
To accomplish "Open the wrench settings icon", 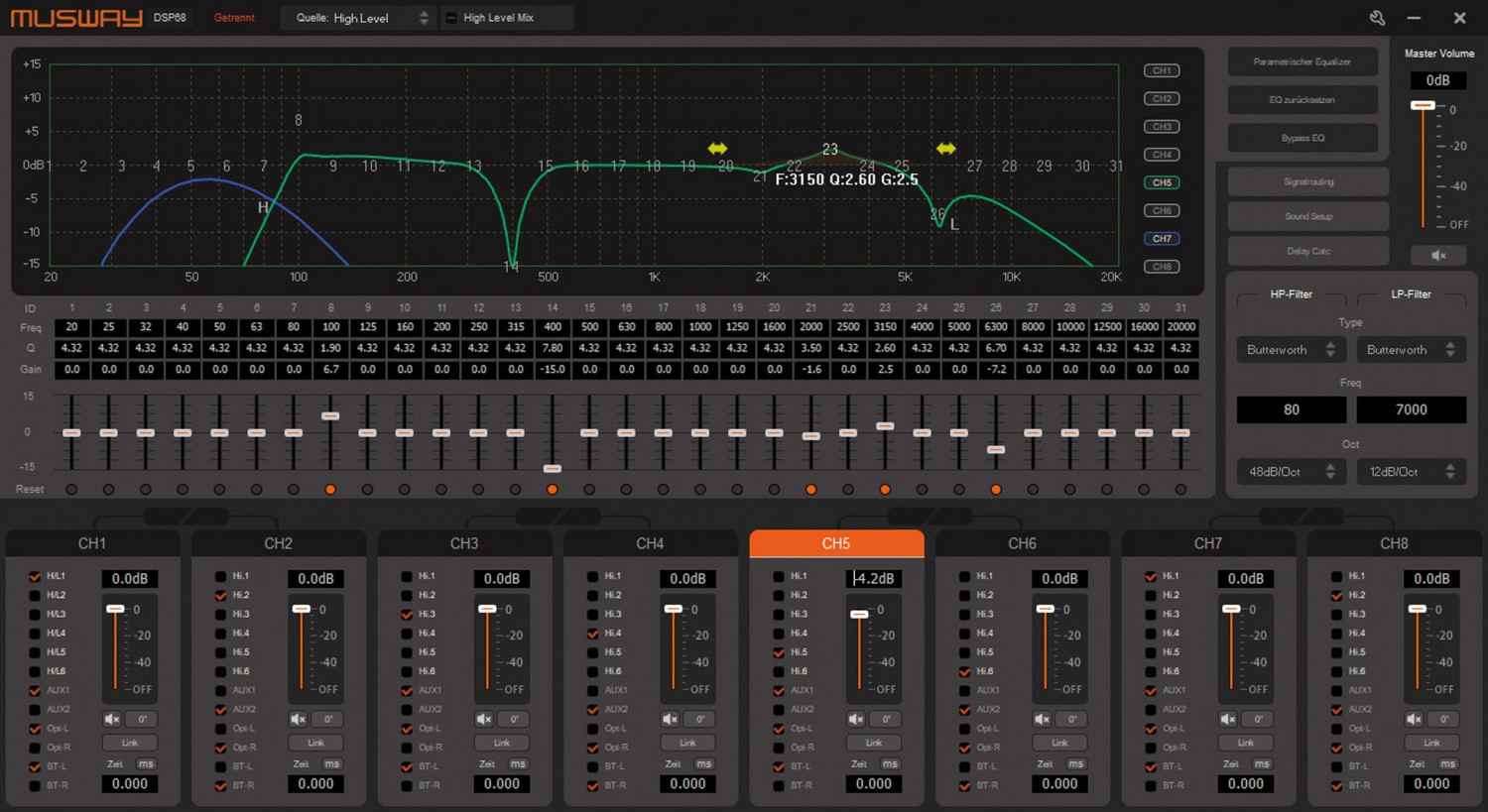I will point(1377,18).
